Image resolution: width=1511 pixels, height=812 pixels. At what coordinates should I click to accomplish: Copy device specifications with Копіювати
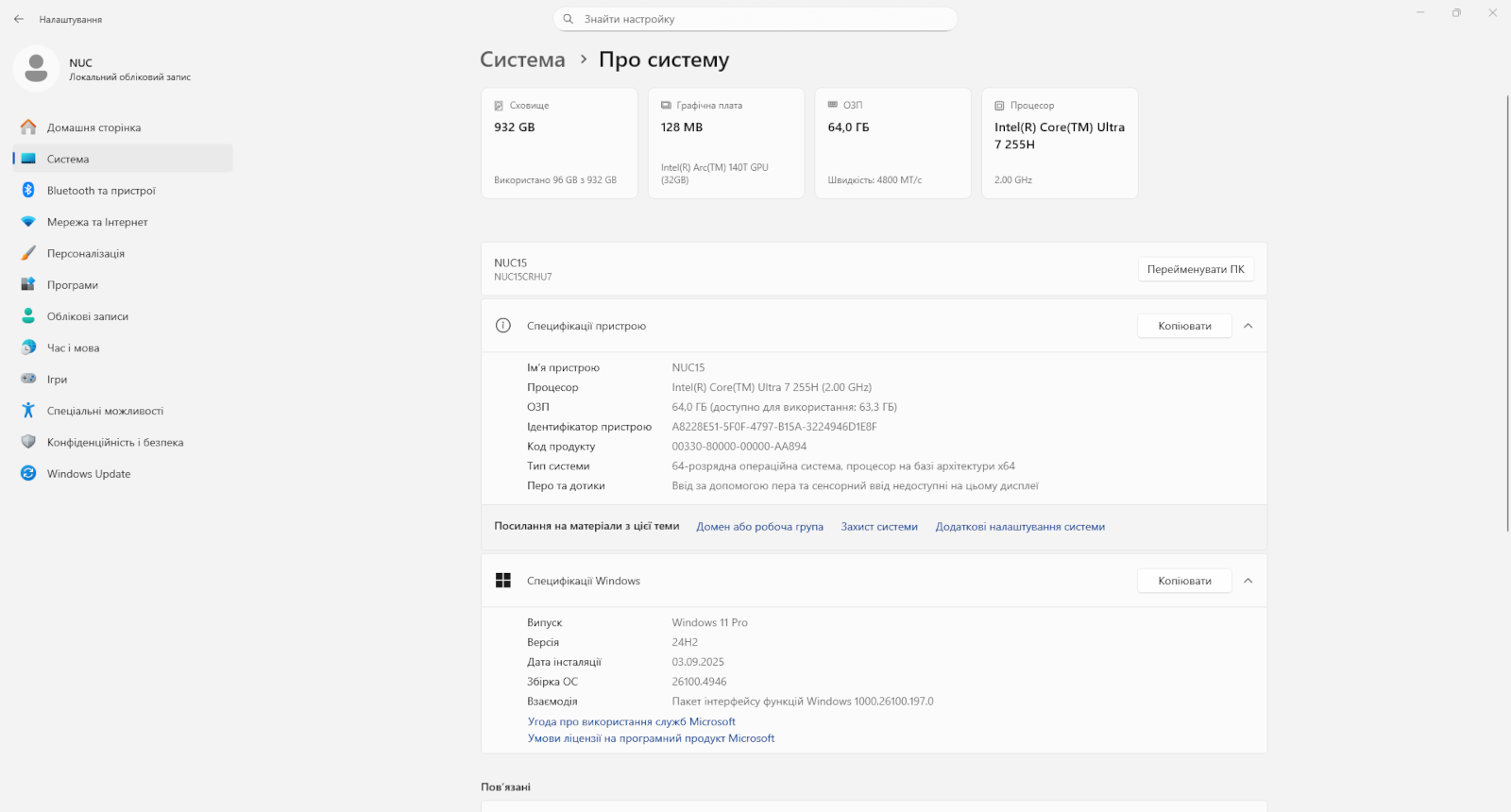point(1185,326)
